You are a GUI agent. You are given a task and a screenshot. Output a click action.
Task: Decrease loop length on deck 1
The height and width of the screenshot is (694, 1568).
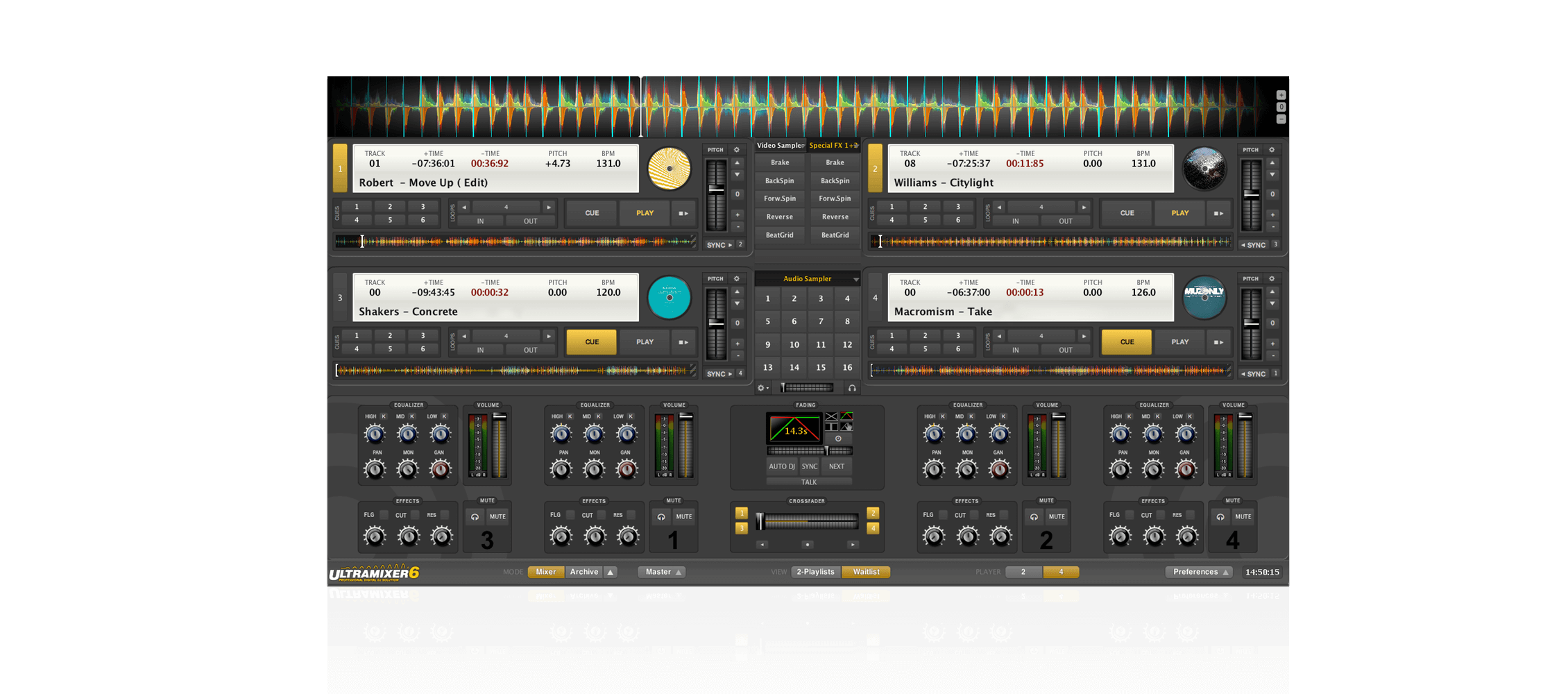(464, 207)
